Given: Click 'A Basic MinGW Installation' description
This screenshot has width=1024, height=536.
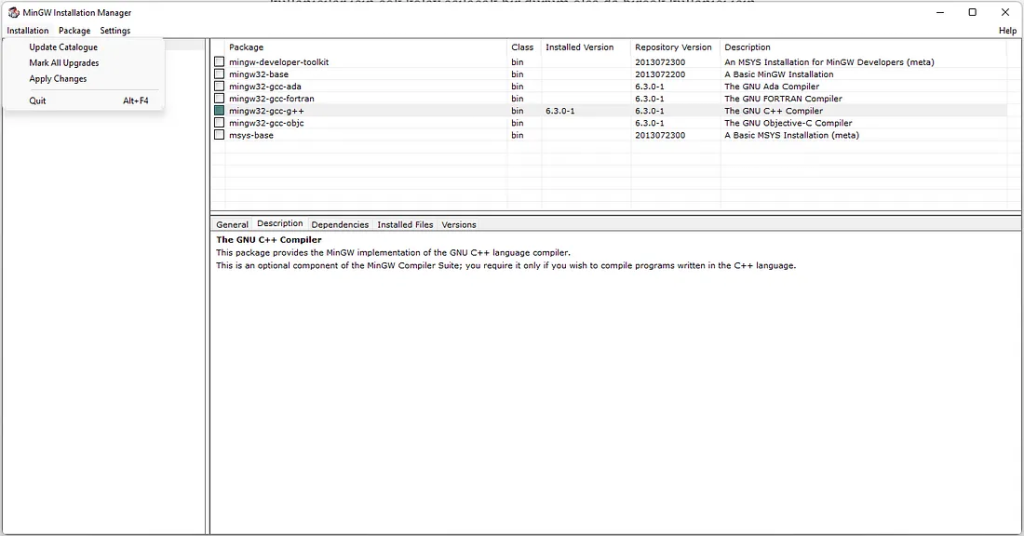Looking at the screenshot, I should [778, 74].
